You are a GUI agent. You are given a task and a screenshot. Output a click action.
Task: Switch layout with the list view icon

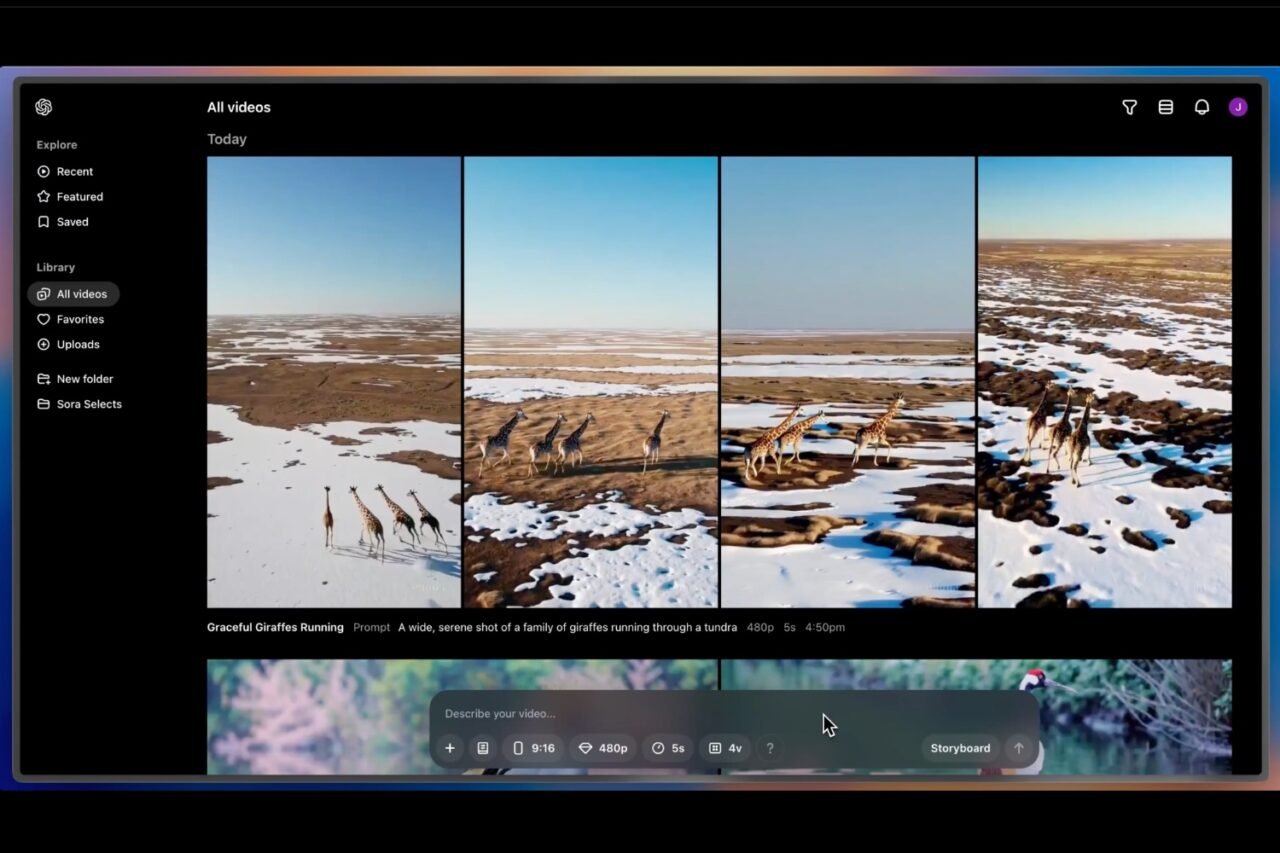[1165, 107]
